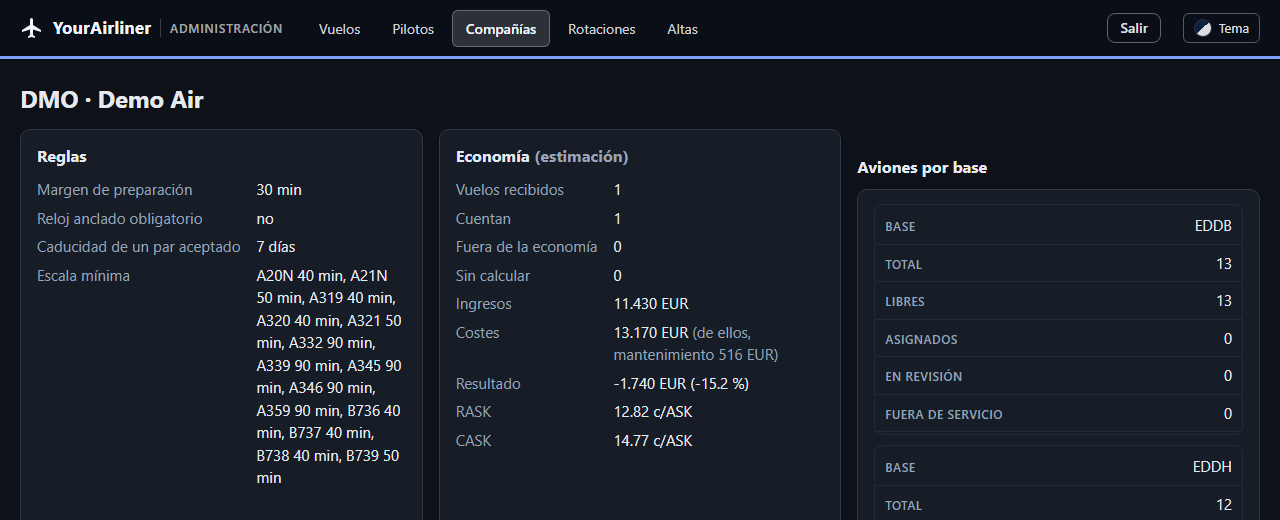
Task: Open the Vuelos tab
Action: [340, 29]
